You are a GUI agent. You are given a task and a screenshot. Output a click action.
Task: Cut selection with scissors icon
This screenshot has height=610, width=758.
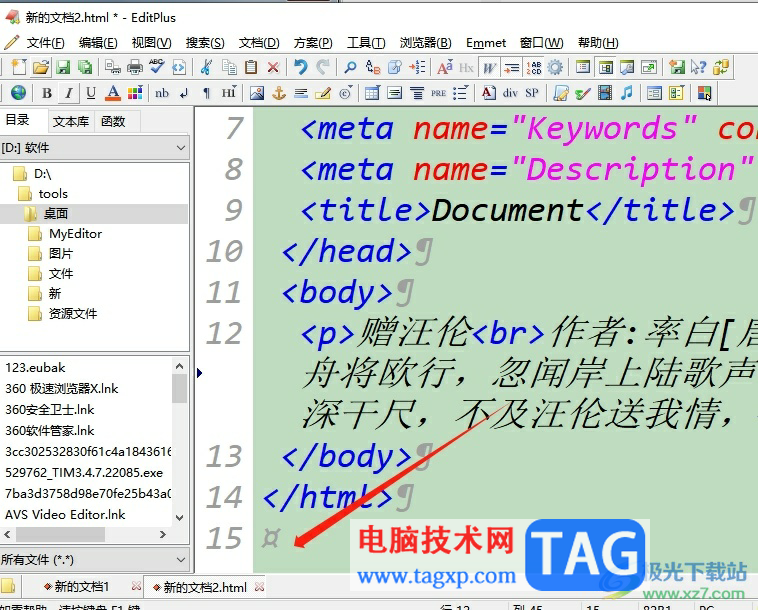coord(206,67)
